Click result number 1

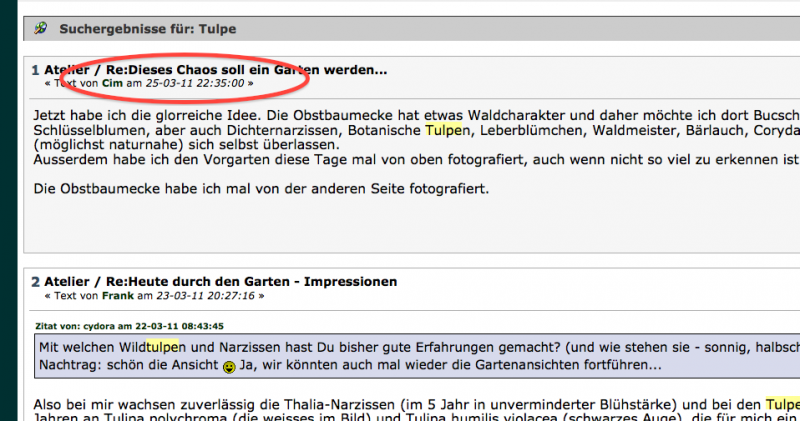tap(35, 70)
